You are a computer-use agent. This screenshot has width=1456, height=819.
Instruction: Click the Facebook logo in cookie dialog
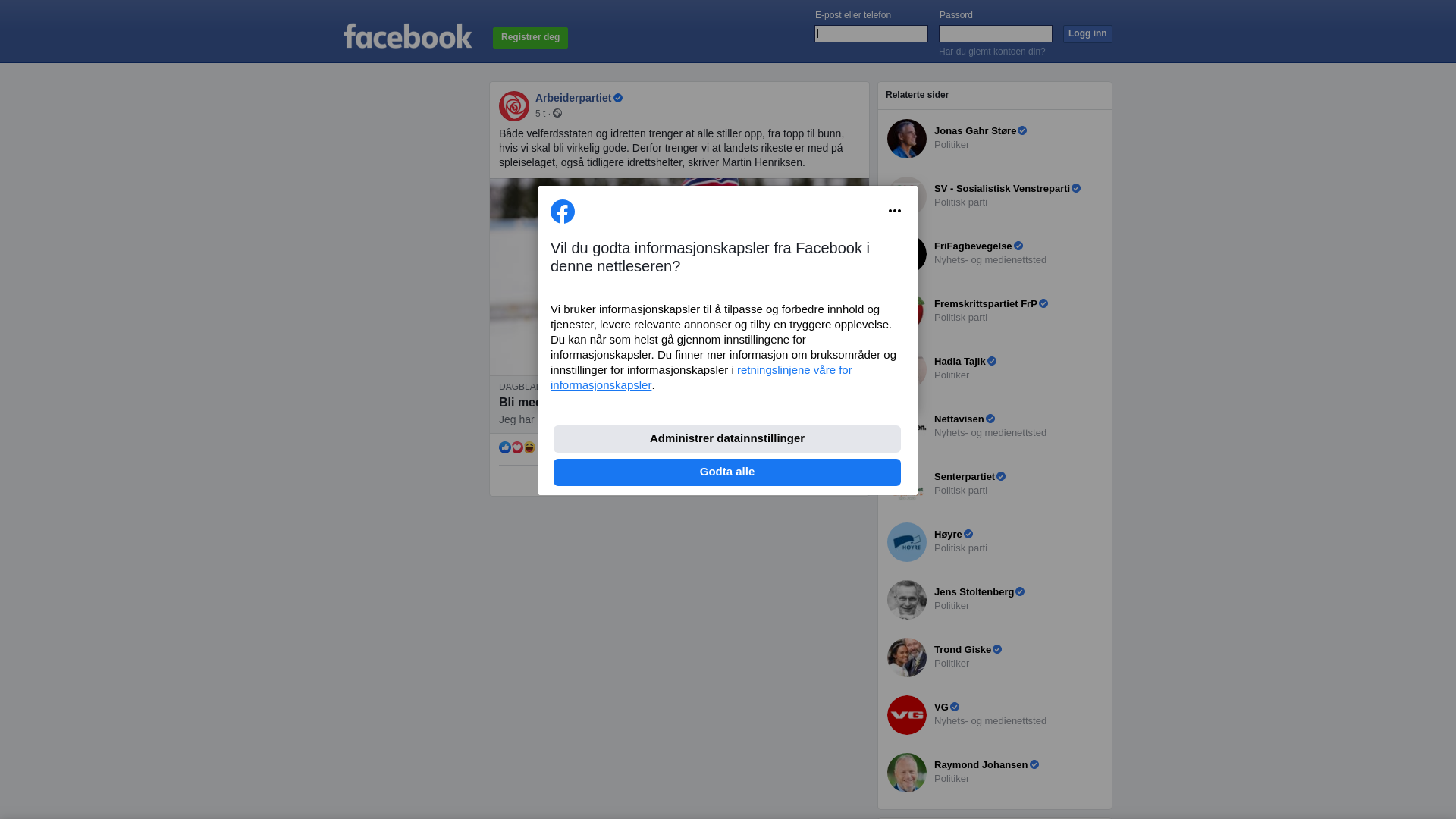[563, 212]
